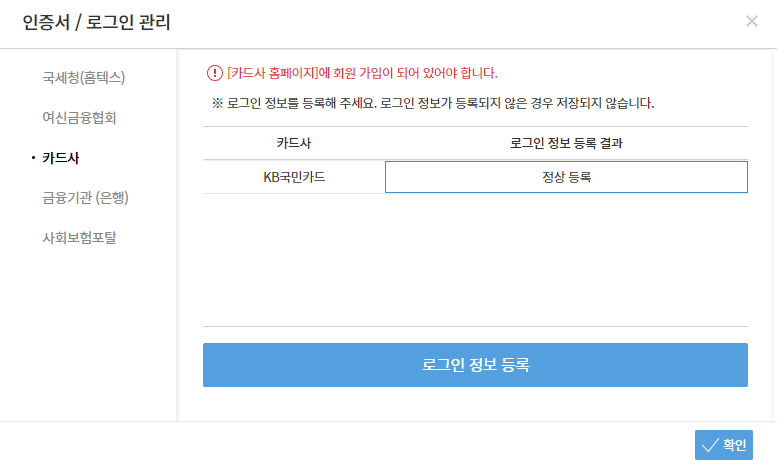The width and height of the screenshot is (777, 473).
Task: Select the KB국민카드 row cell
Action: (x=293, y=177)
